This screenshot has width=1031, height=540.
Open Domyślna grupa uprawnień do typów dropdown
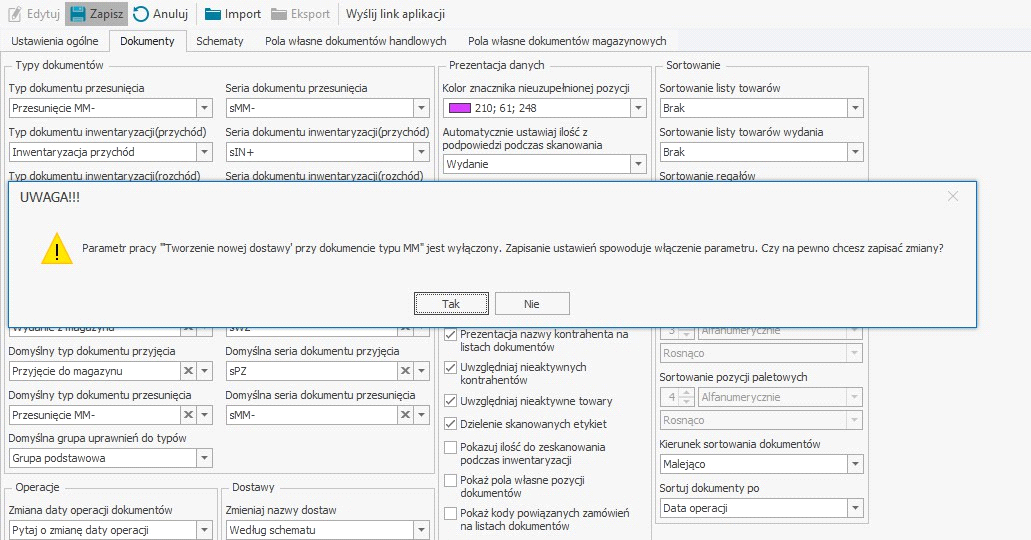tap(204, 458)
